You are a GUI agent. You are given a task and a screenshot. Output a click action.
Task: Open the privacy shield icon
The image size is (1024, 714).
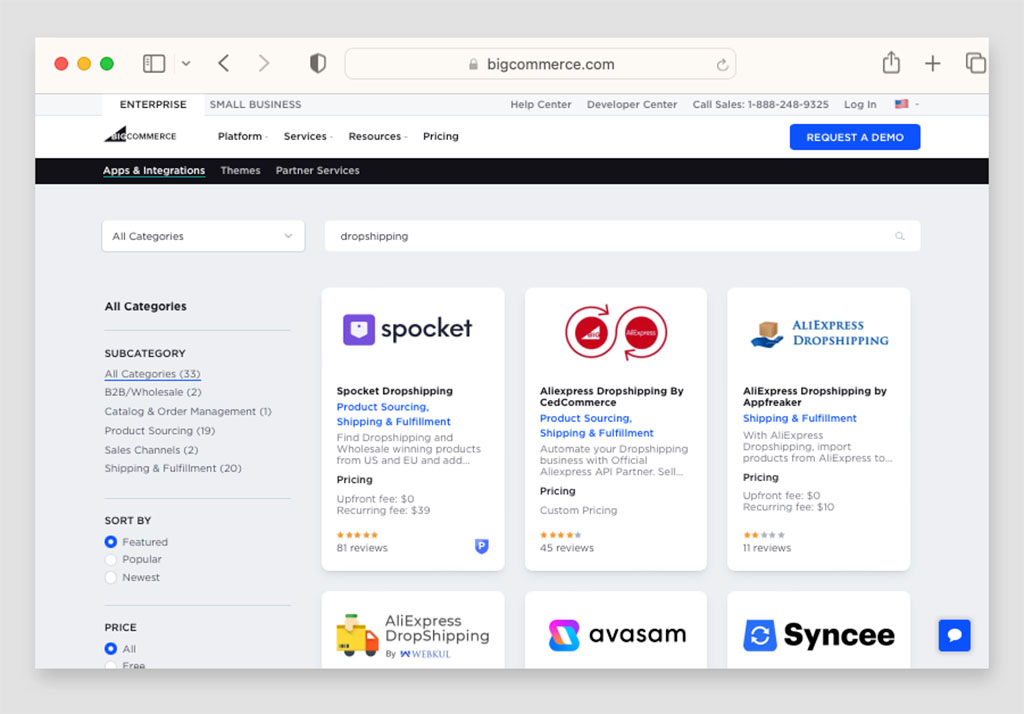317,63
